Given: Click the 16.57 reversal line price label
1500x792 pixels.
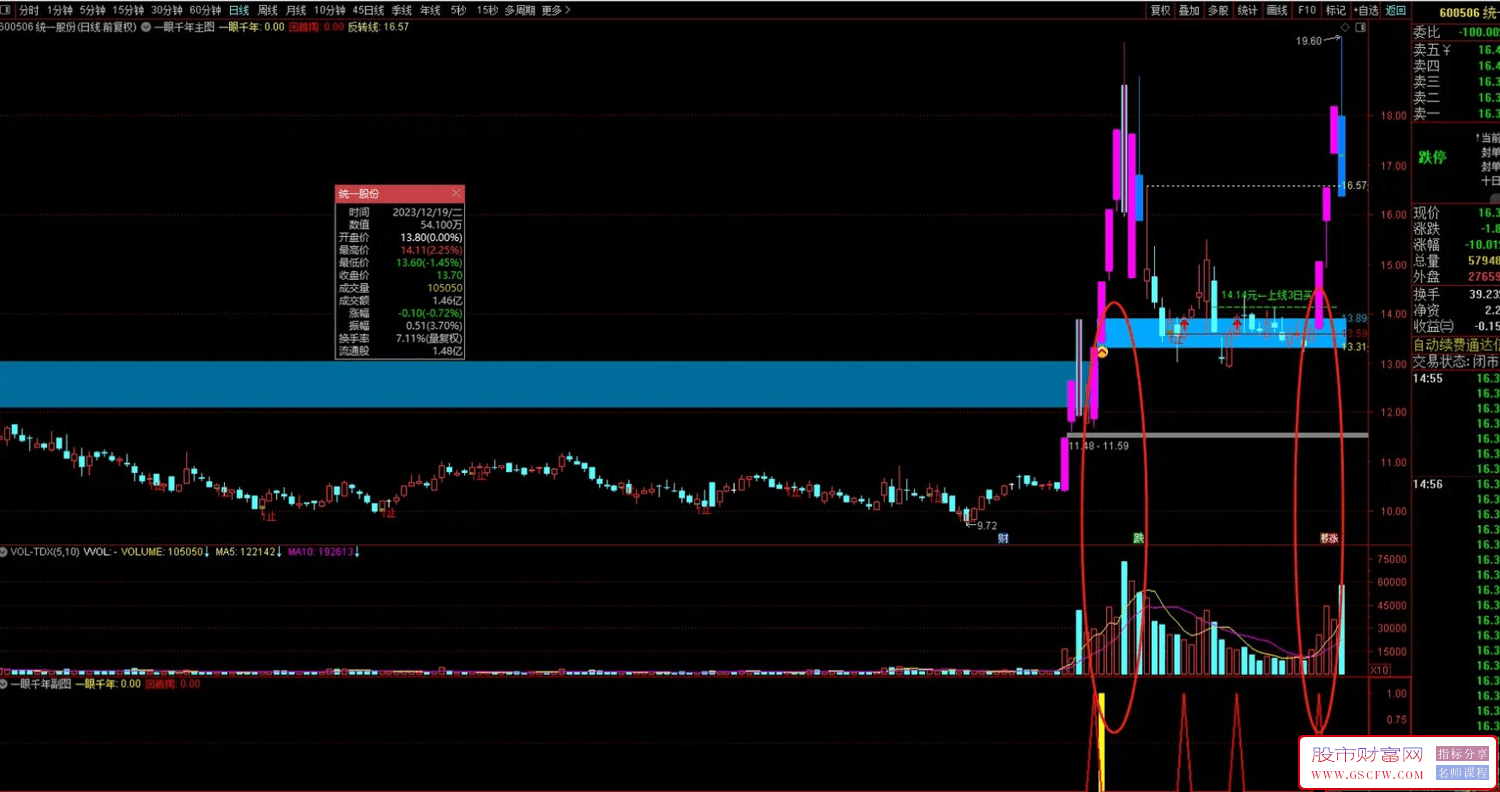Looking at the screenshot, I should click(x=1355, y=186).
